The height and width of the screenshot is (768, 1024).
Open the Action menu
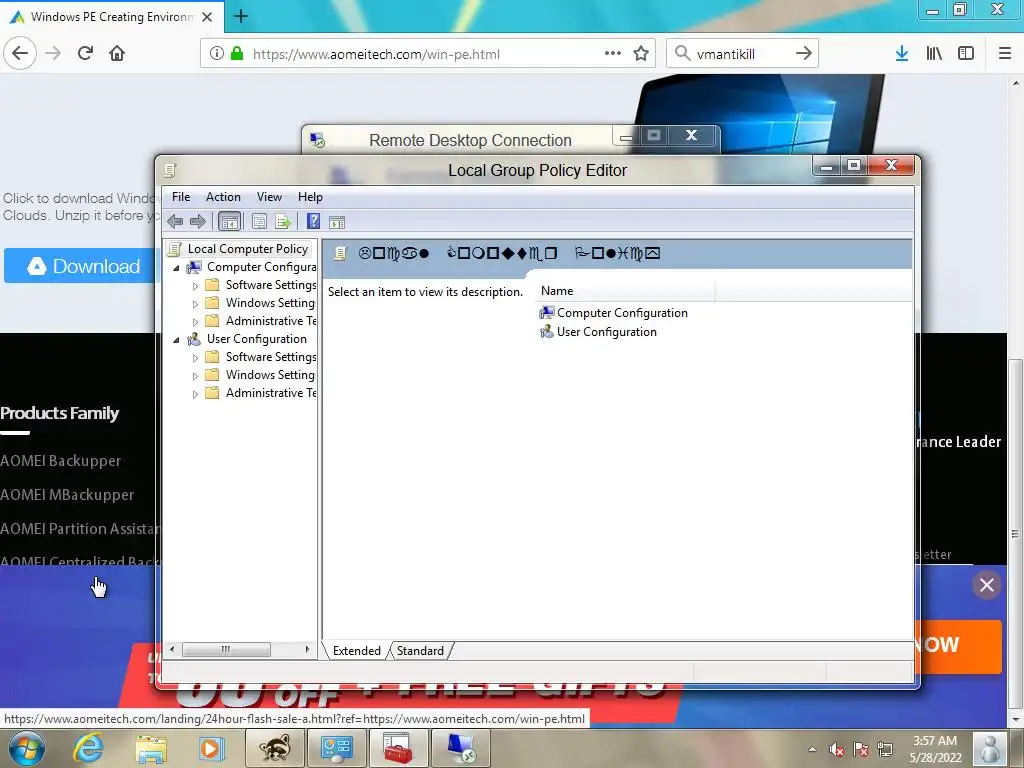[223, 197]
